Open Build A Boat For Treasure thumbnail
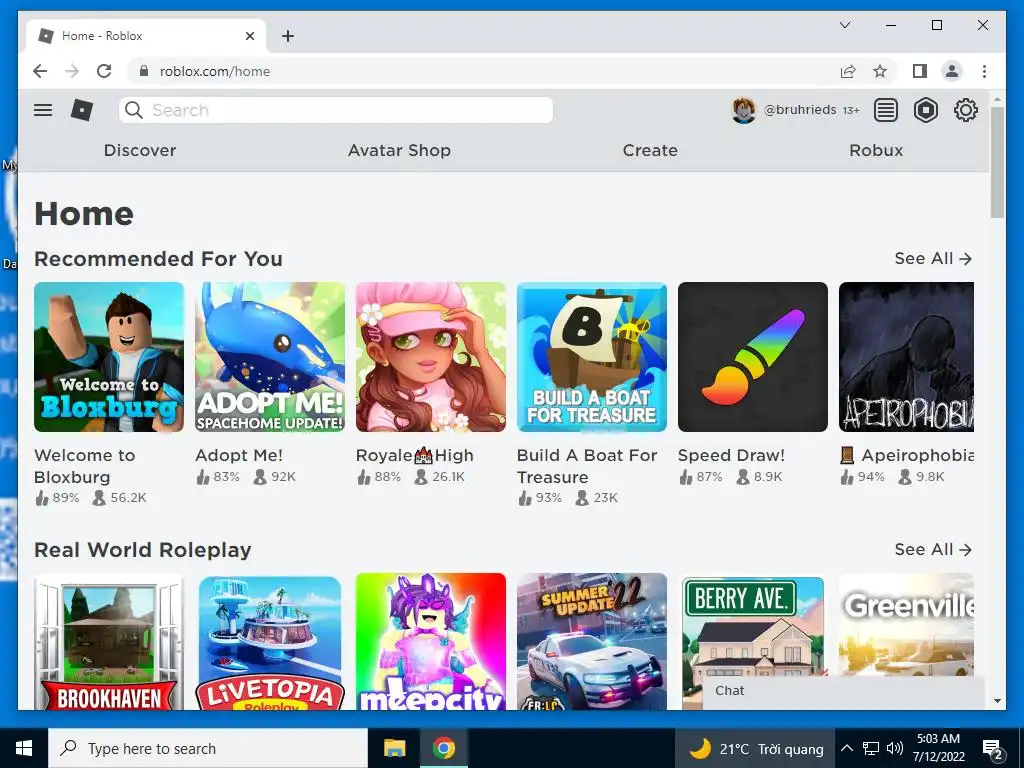Screen dimensions: 1024x768 592,357
